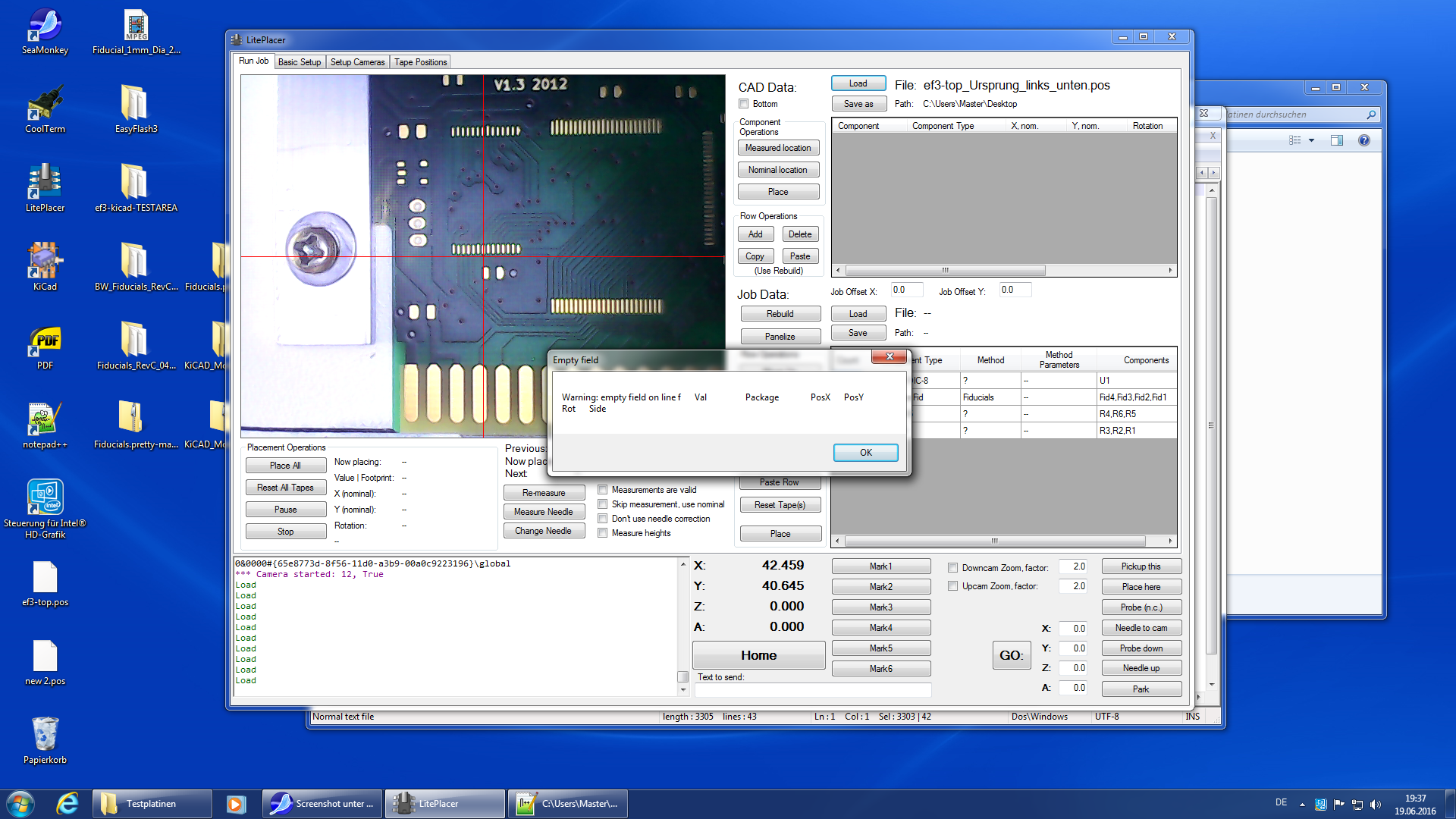Click OK in Empty field dialog
Screen dimensions: 1456x819
866,453
